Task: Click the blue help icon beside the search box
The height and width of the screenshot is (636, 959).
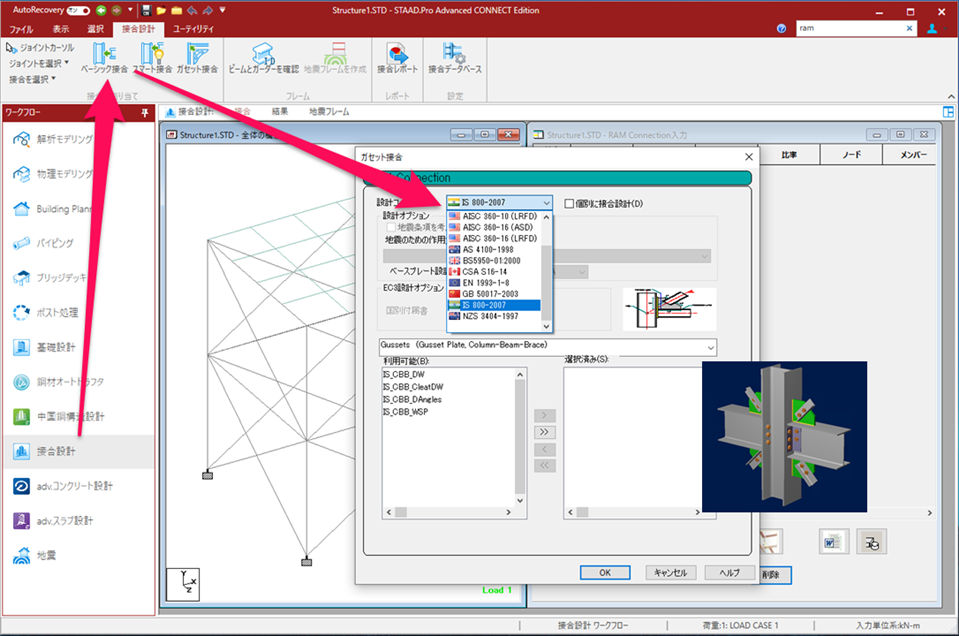Action: click(x=781, y=29)
